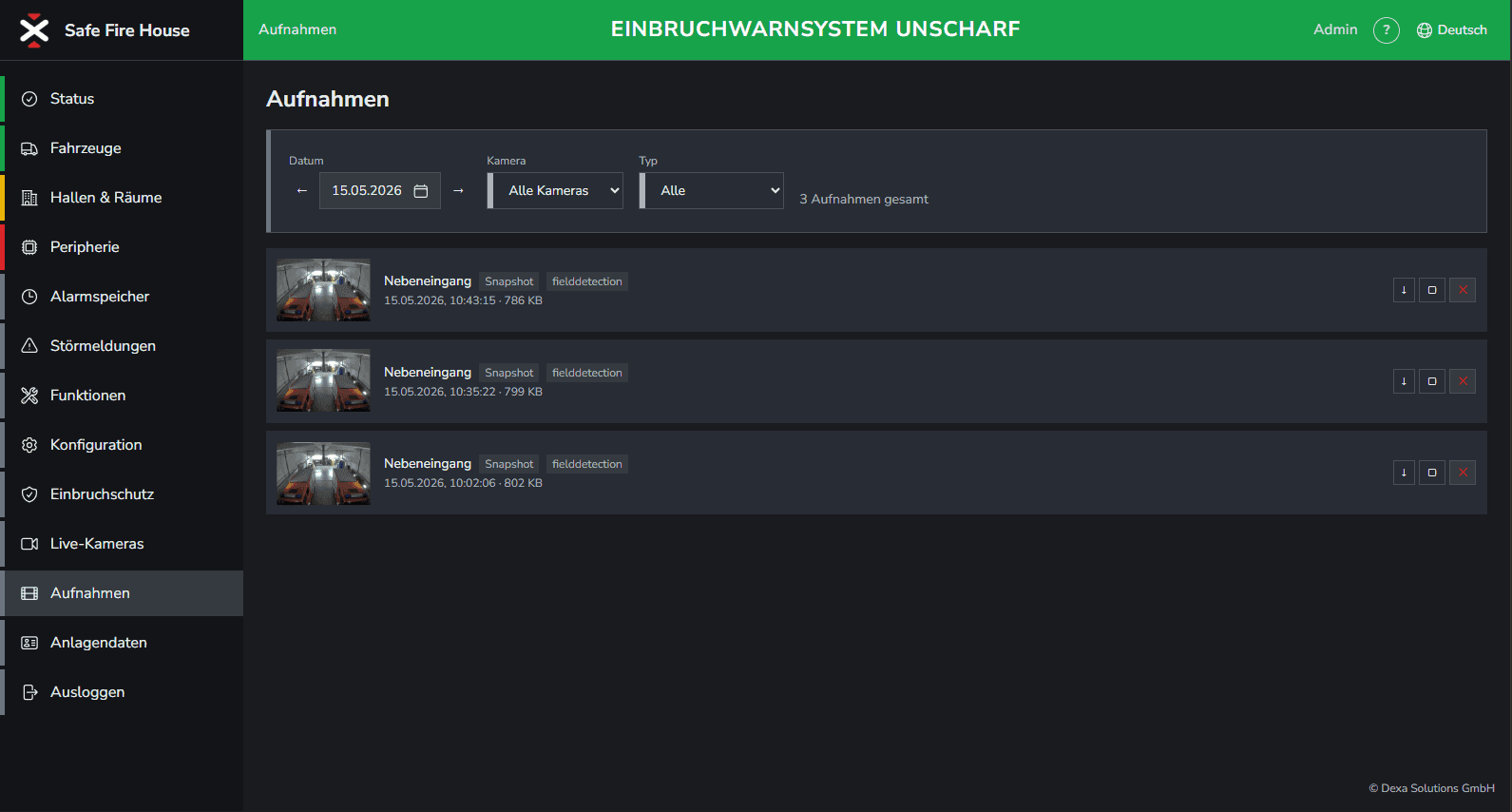Open Störmeldungen warning triangle icon
The height and width of the screenshot is (812, 1512).
tap(29, 346)
